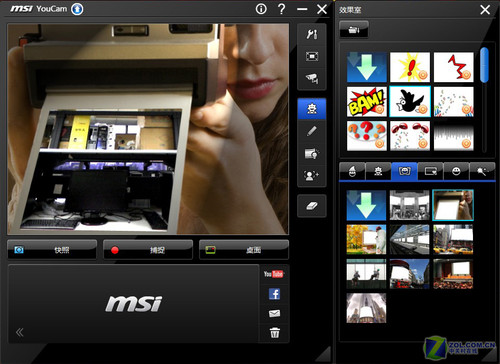
Task: Select the crowd stadium screen scene
Action: tap(453, 274)
